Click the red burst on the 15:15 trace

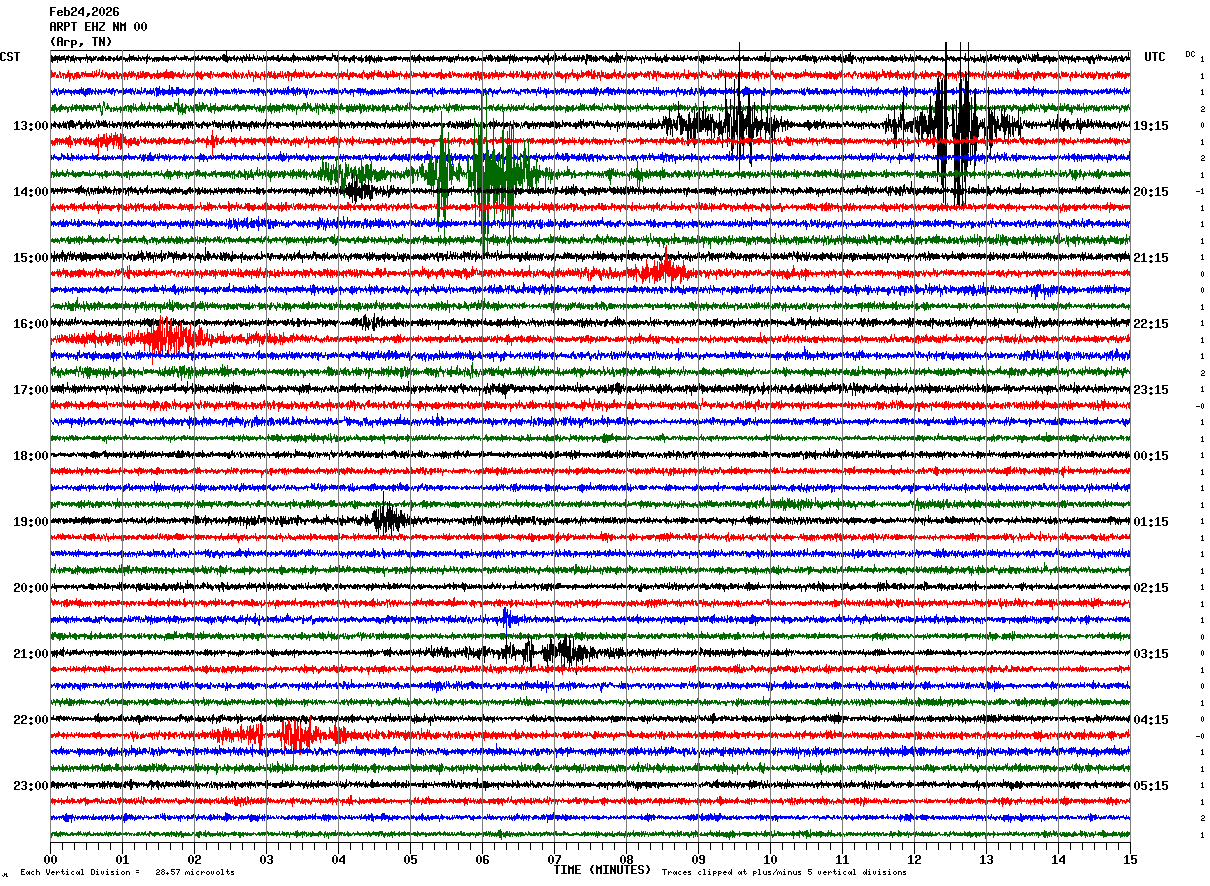pyautogui.click(x=662, y=271)
